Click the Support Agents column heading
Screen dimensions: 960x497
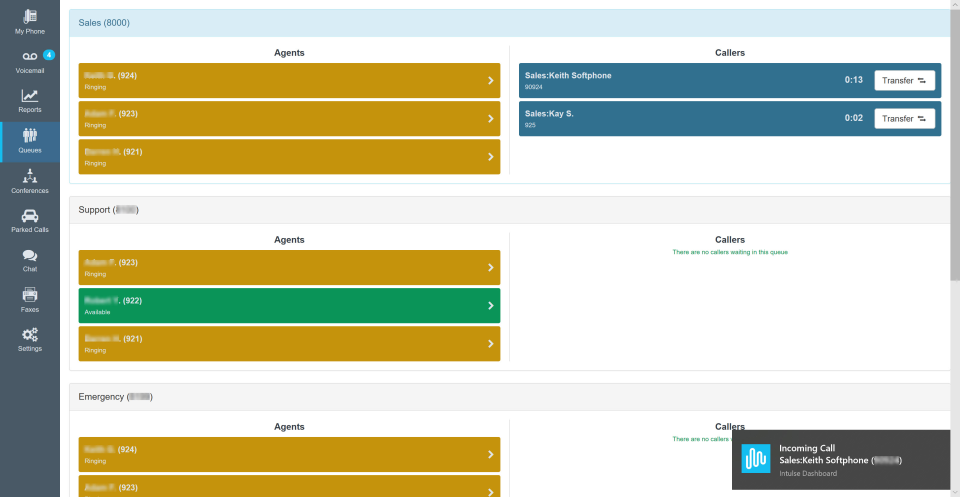click(289, 240)
